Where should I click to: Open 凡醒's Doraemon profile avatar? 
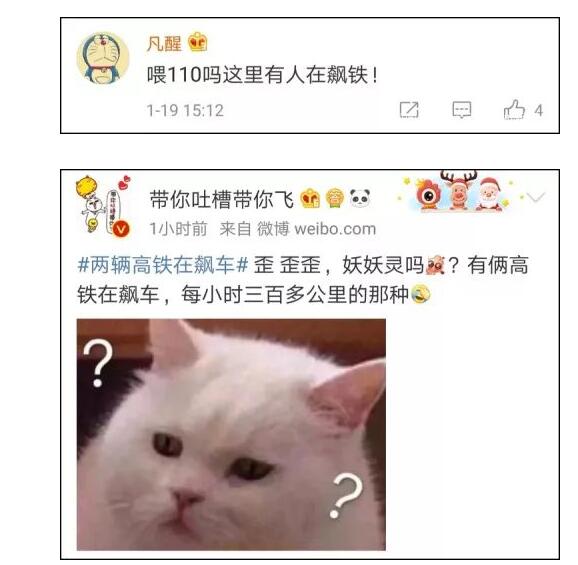103,58
